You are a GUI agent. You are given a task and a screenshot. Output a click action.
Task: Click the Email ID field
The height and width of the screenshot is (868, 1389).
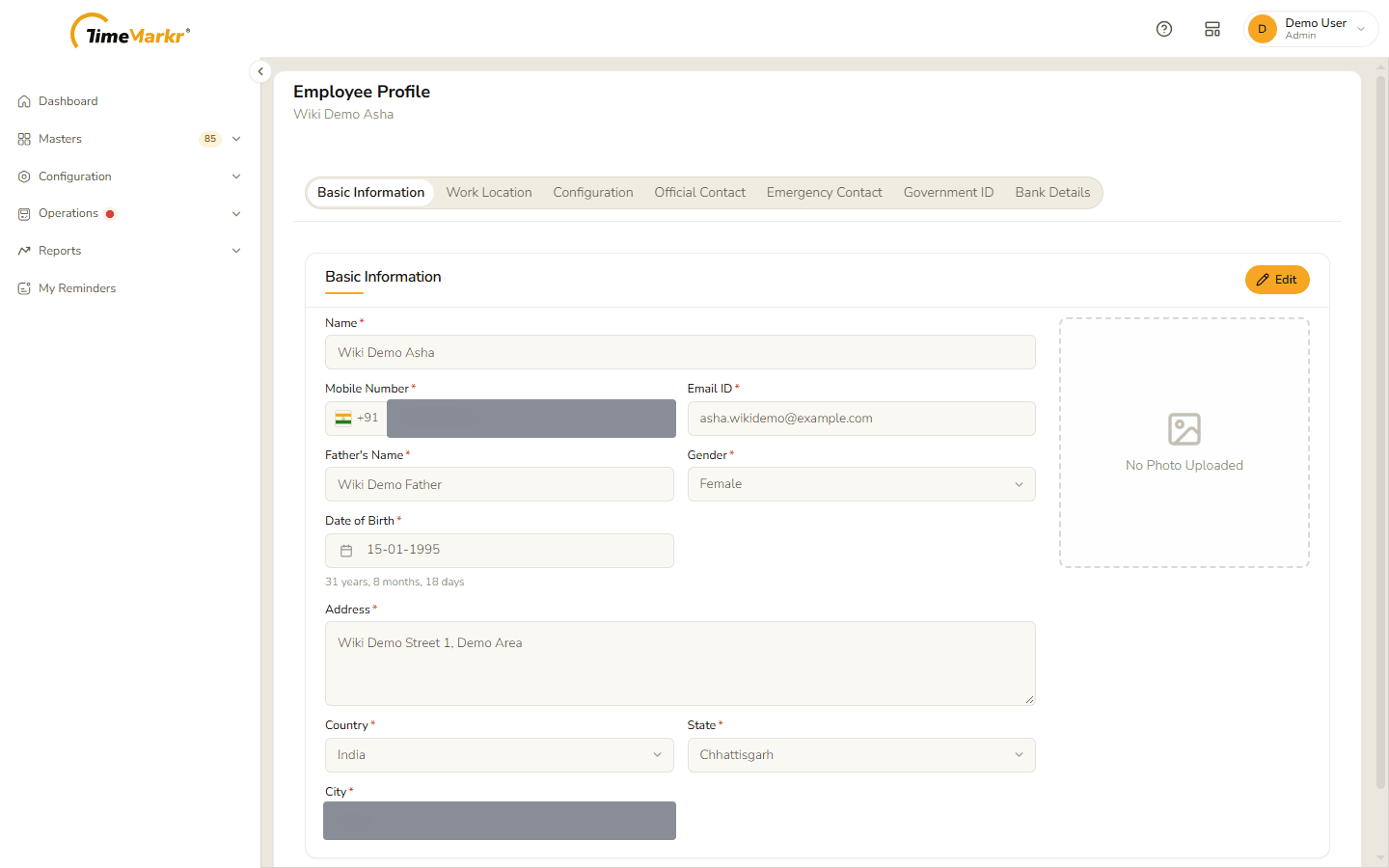(x=861, y=419)
